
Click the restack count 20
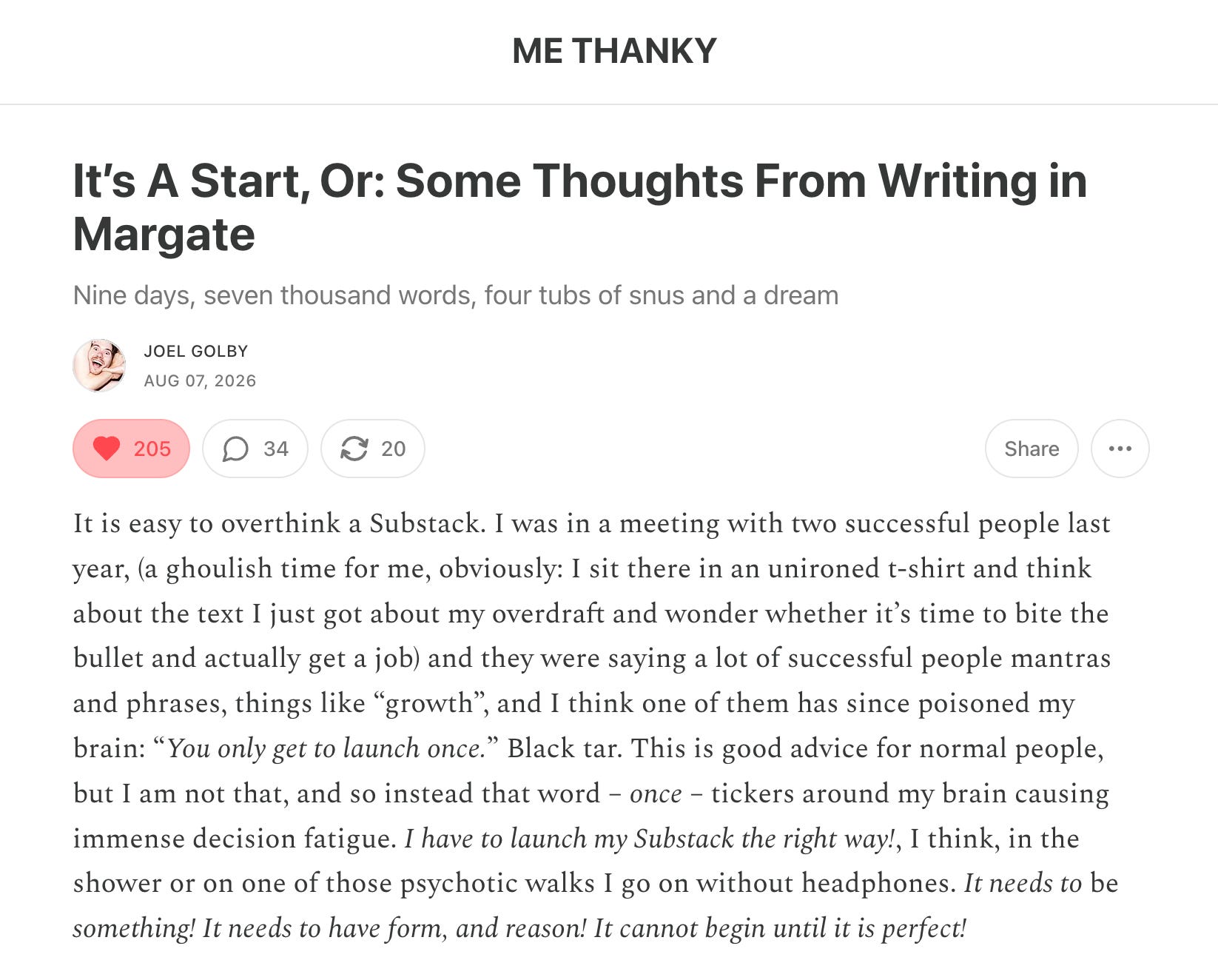point(393,449)
